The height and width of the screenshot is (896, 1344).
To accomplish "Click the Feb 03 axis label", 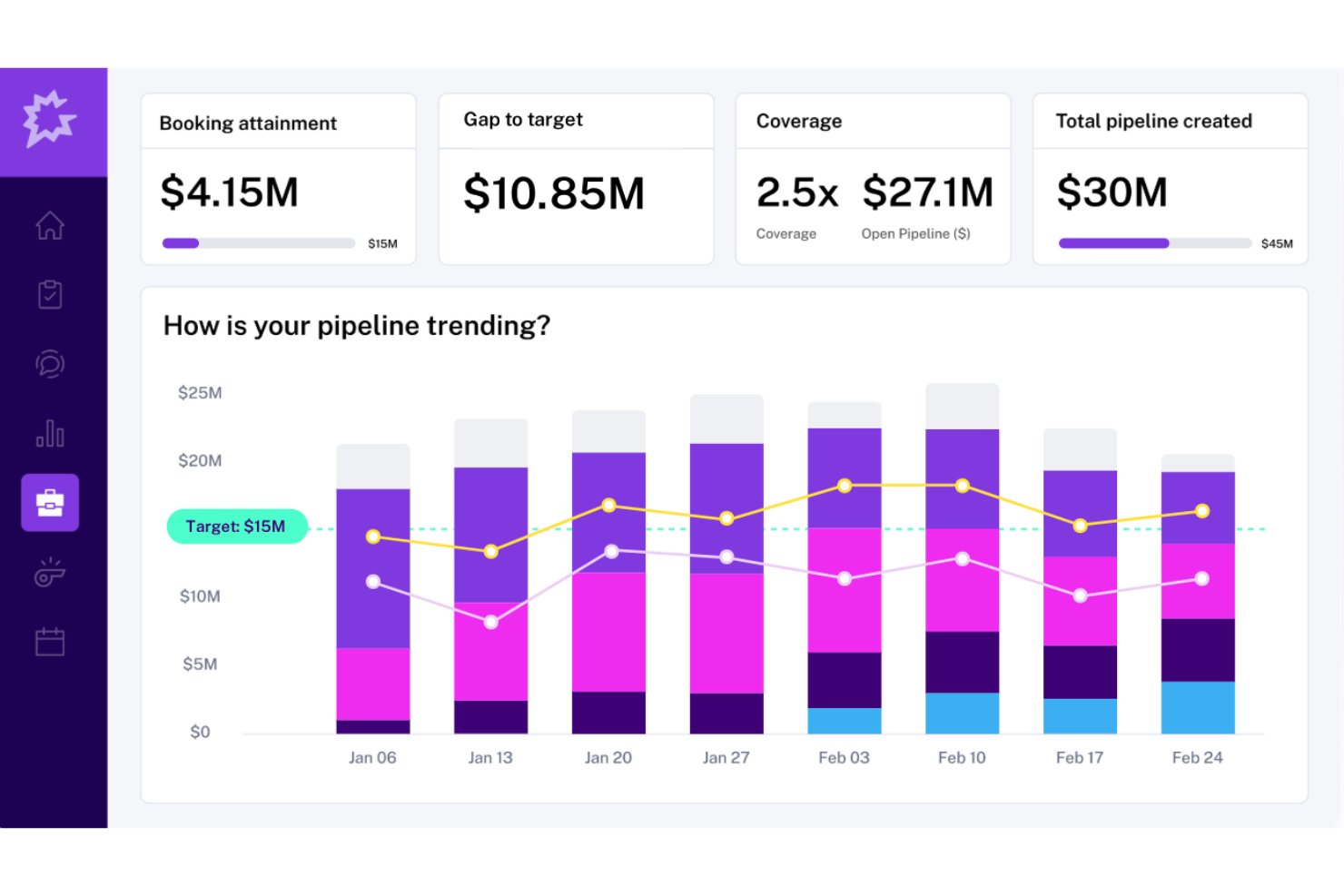I will [844, 758].
